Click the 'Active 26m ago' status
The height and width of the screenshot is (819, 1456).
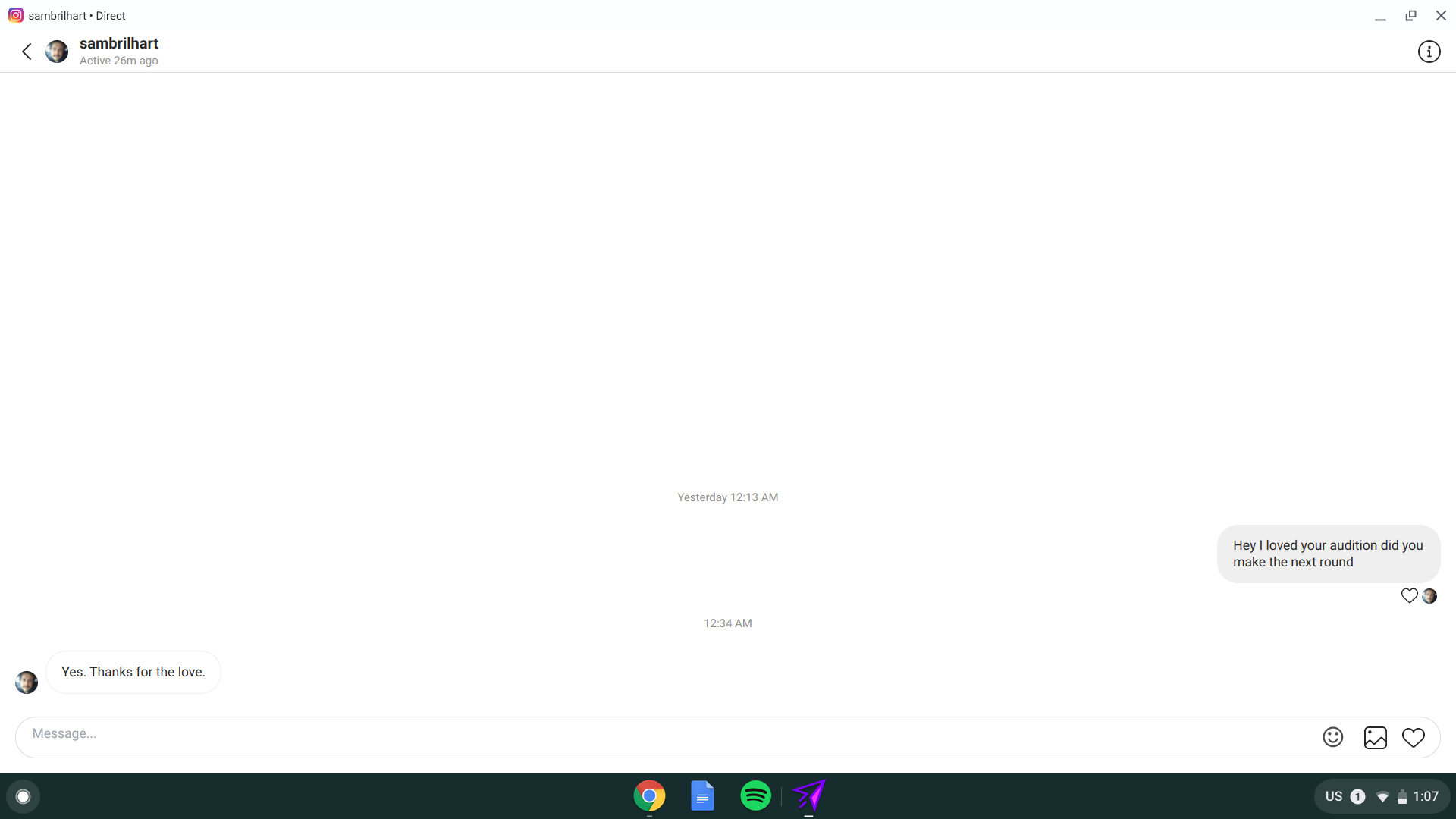(119, 61)
